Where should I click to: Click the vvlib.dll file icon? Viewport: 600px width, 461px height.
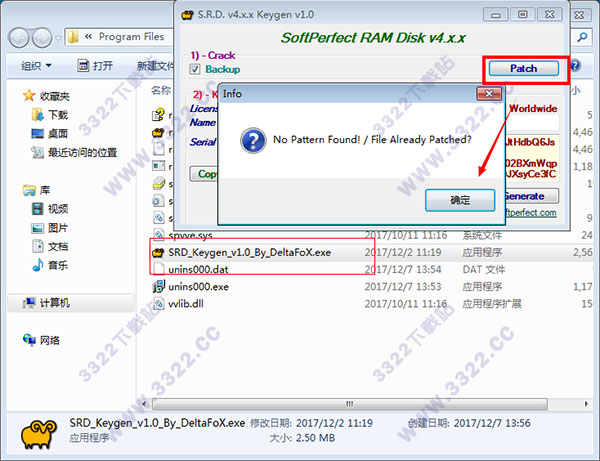[x=158, y=304]
